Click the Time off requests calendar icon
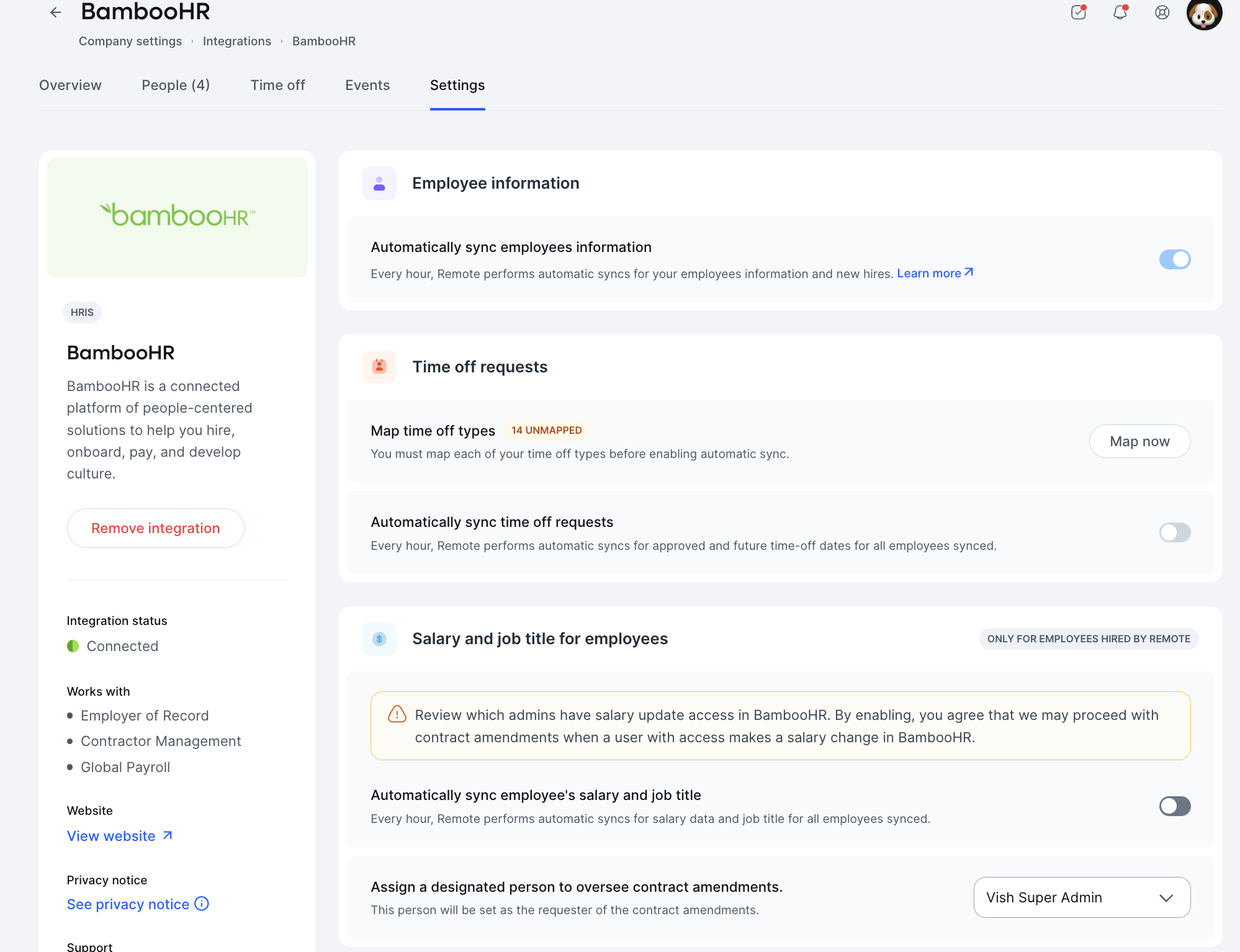Screen dimensions: 1240x952 click(379, 366)
